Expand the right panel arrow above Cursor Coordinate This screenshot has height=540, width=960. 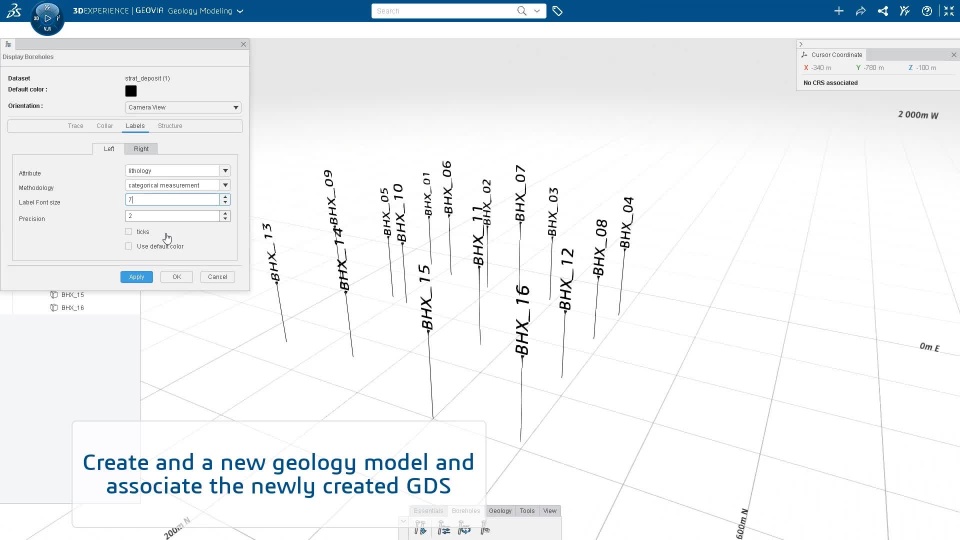(801, 44)
